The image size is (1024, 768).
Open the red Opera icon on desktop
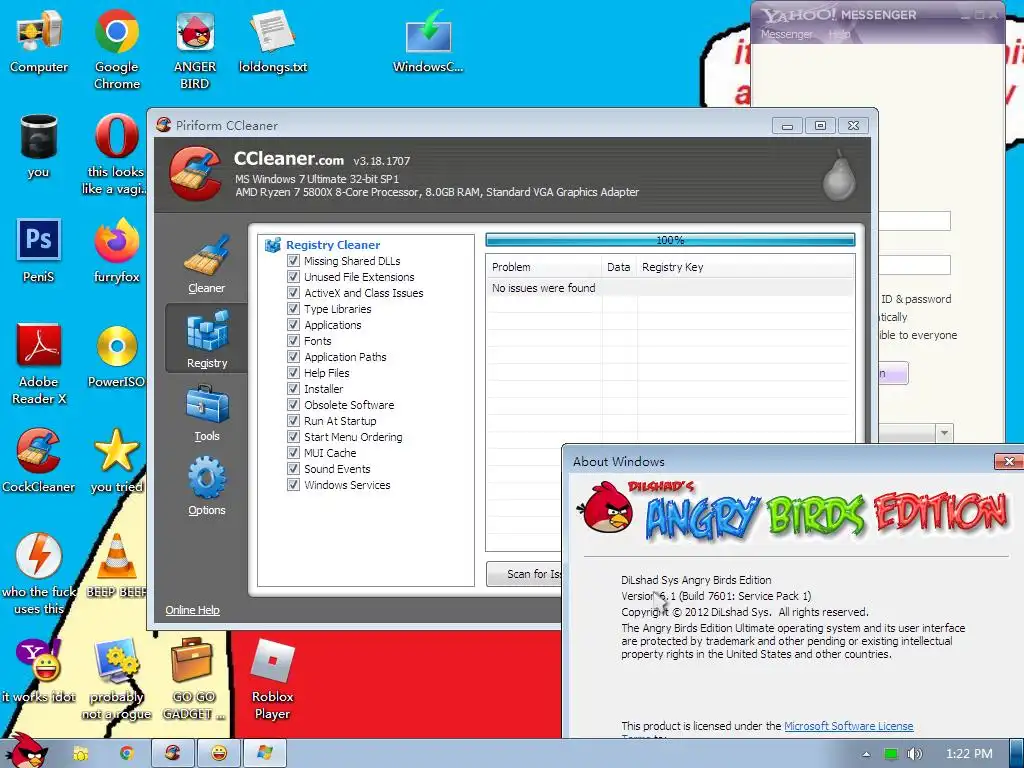(116, 154)
